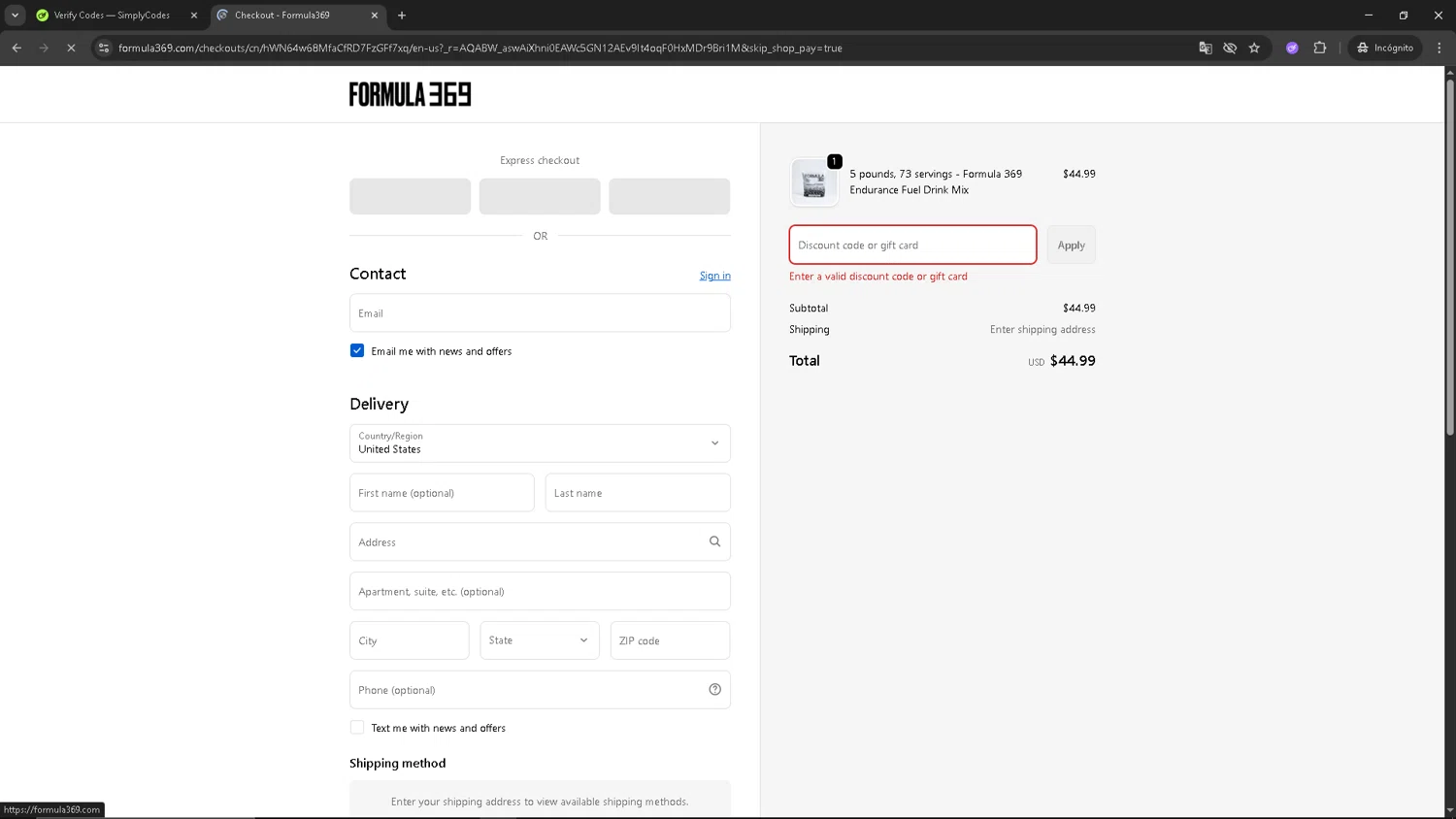Screen dimensions: 1456x819
Task: Click the Express checkout label
Action: pyautogui.click(x=540, y=160)
